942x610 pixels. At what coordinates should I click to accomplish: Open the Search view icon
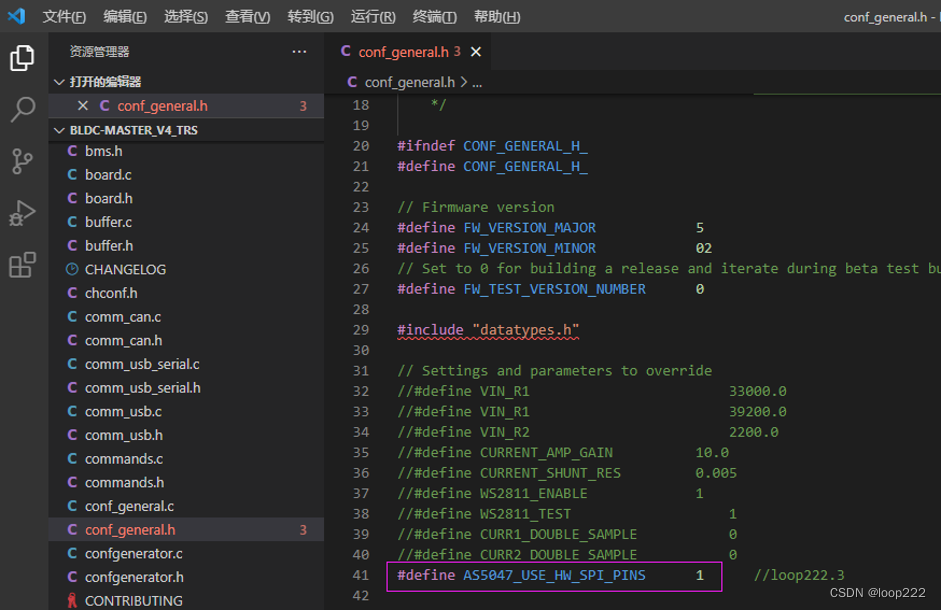22,110
